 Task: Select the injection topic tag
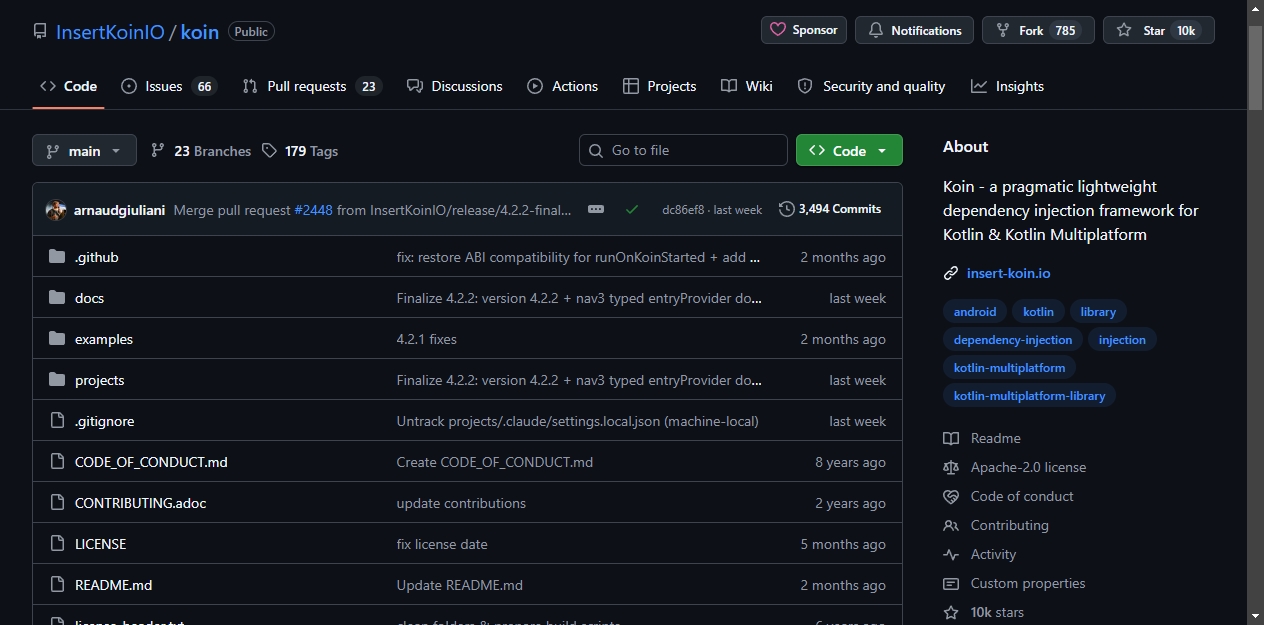coord(1122,340)
